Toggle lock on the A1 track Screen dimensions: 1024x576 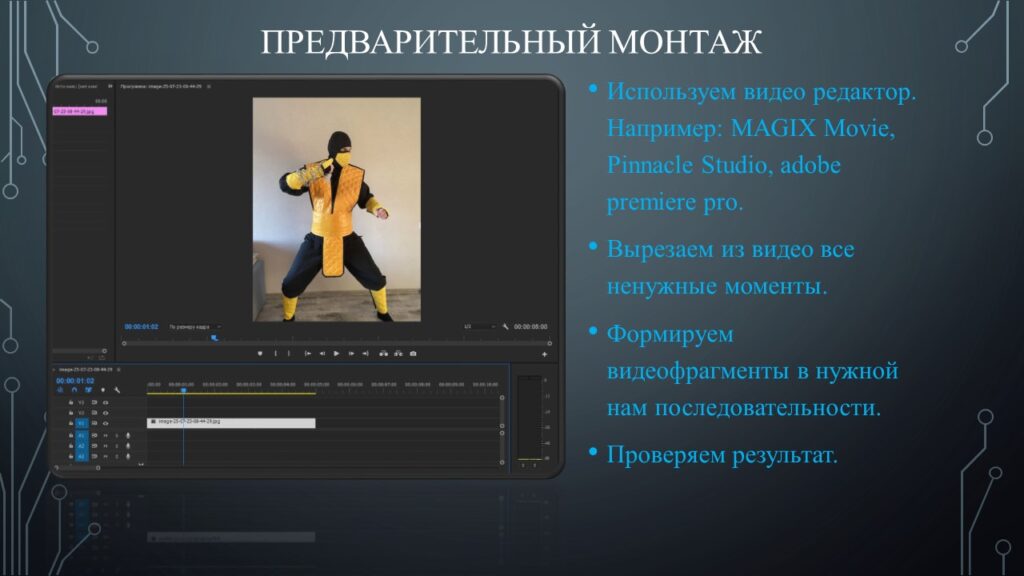point(71,435)
